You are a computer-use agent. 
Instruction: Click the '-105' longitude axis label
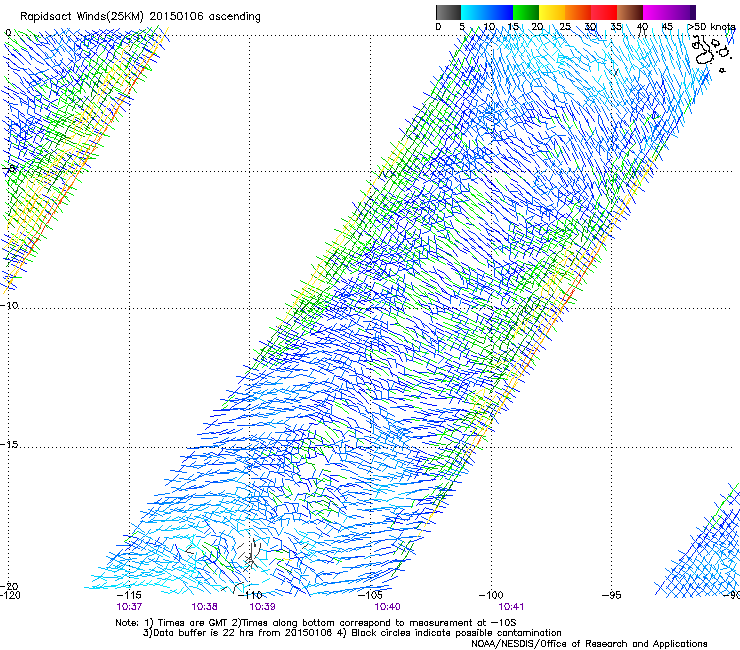point(370,595)
